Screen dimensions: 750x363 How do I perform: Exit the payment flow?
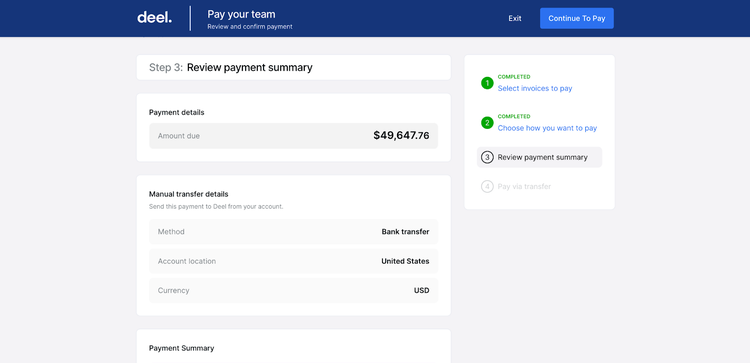(515, 18)
